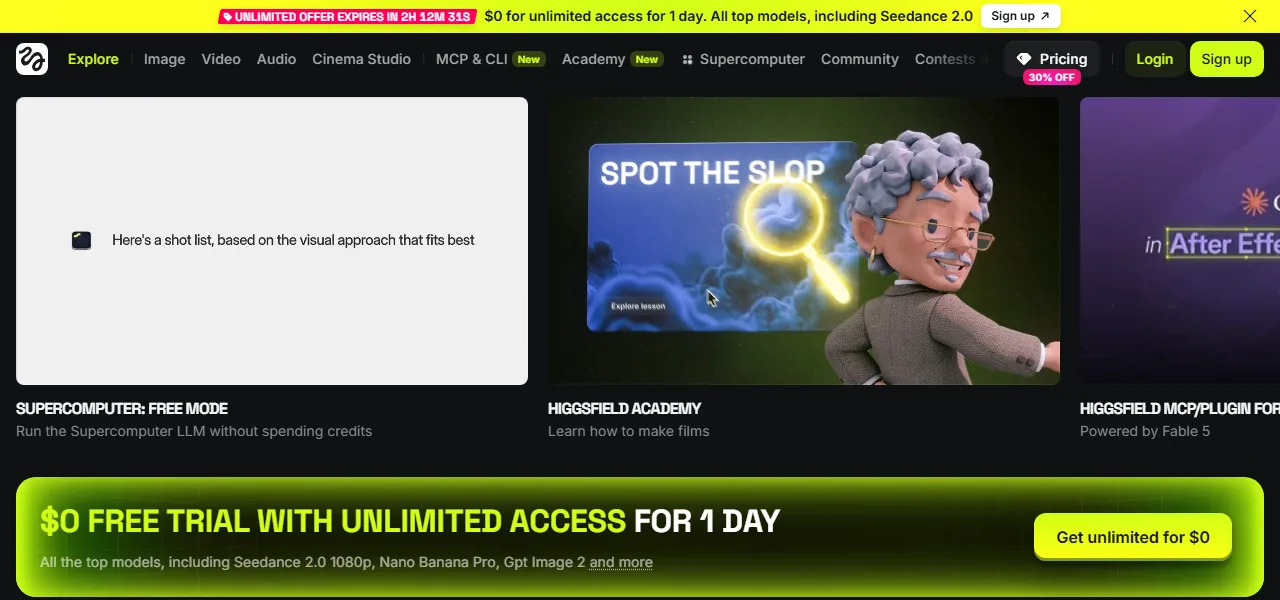Click the Sign up arrow banner button
The width and height of the screenshot is (1280, 600).
tap(1020, 16)
